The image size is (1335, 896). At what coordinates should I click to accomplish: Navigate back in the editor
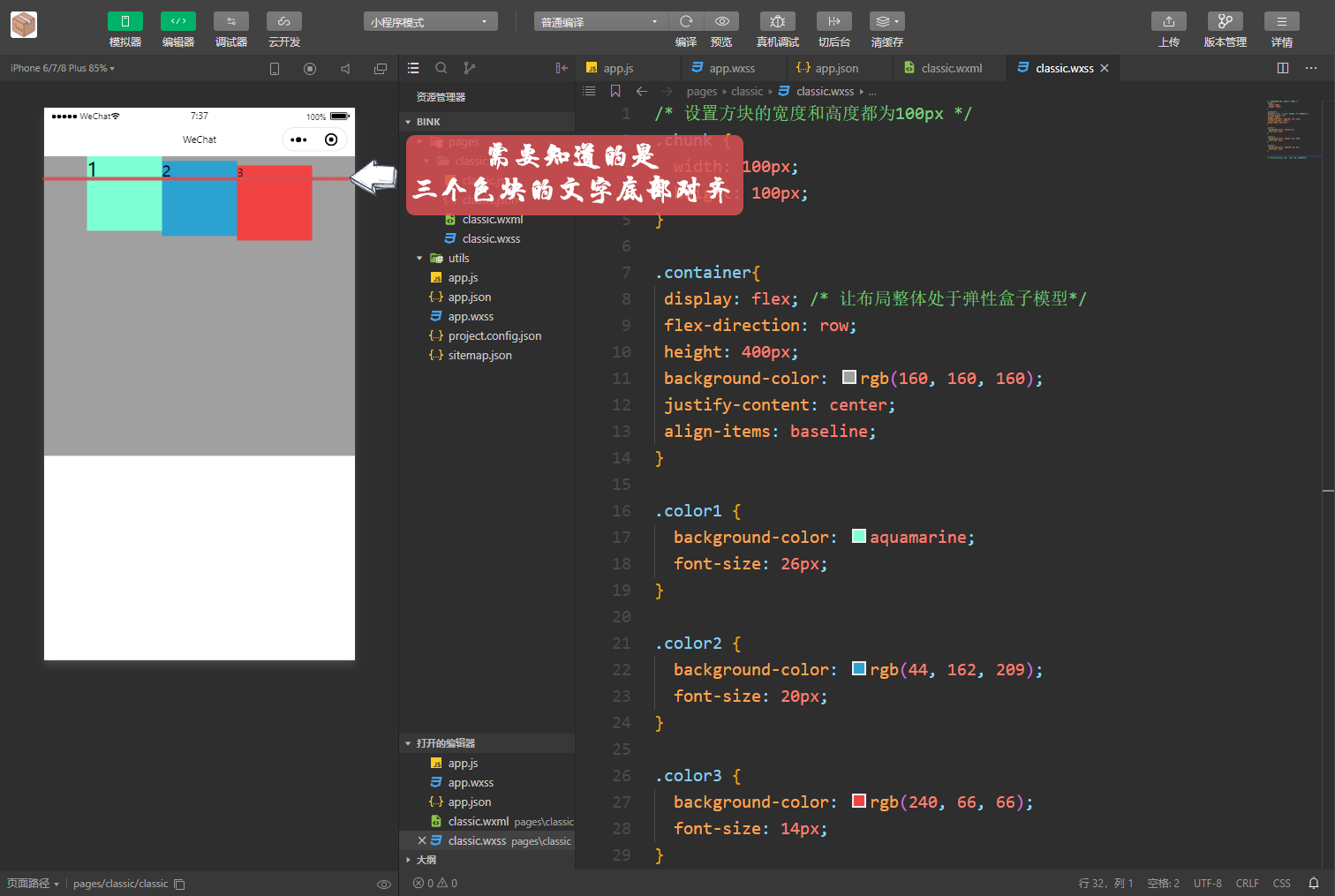pyautogui.click(x=642, y=91)
